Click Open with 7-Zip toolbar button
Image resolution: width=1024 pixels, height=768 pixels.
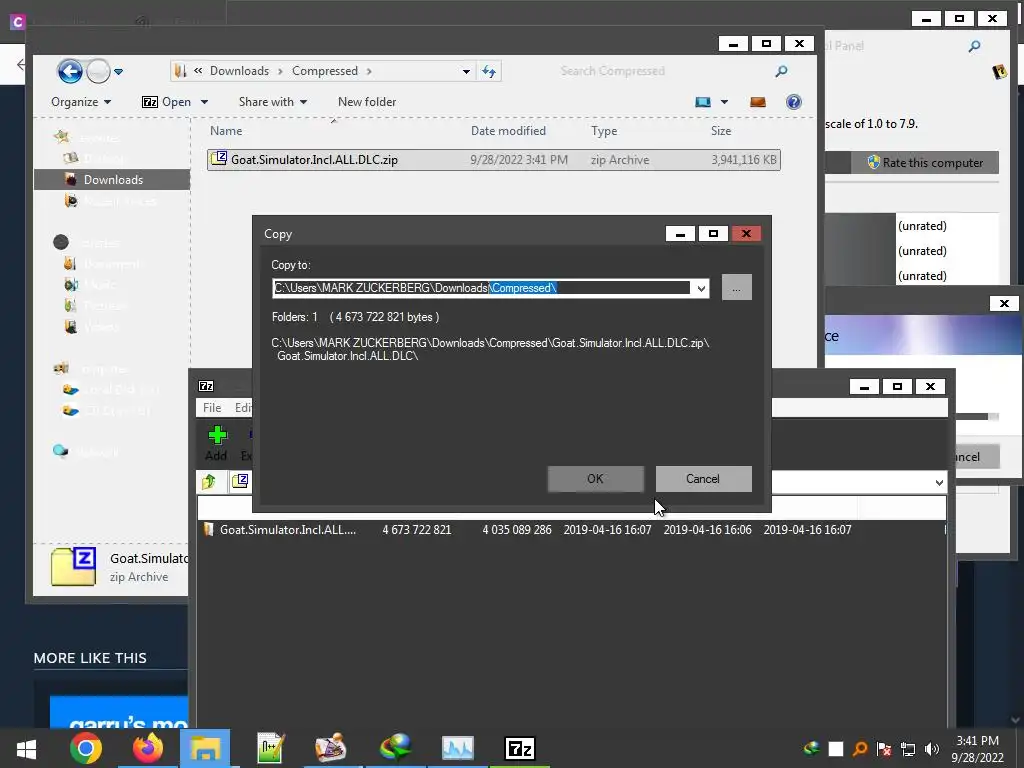(167, 102)
